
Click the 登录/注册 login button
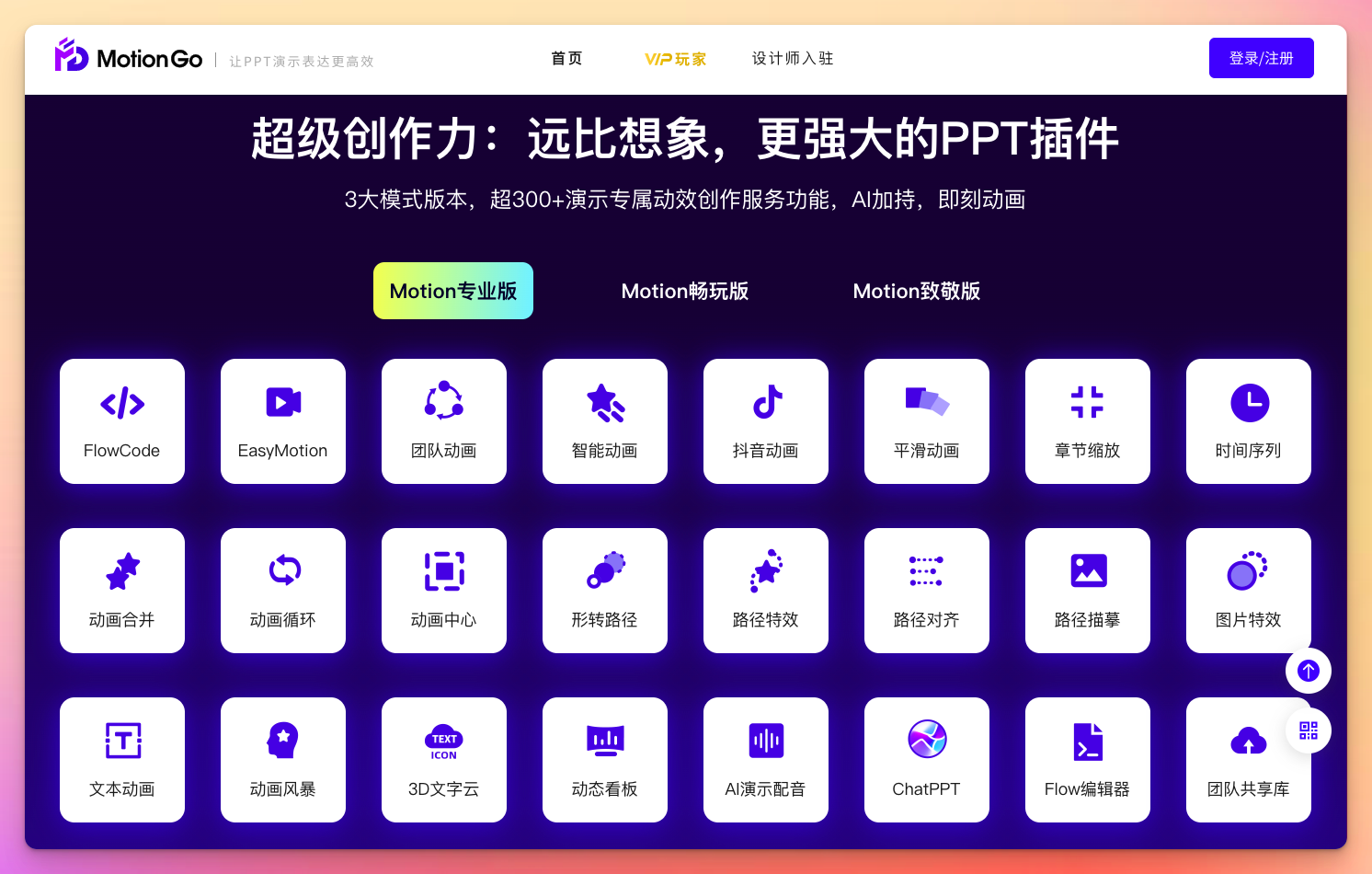click(1261, 57)
